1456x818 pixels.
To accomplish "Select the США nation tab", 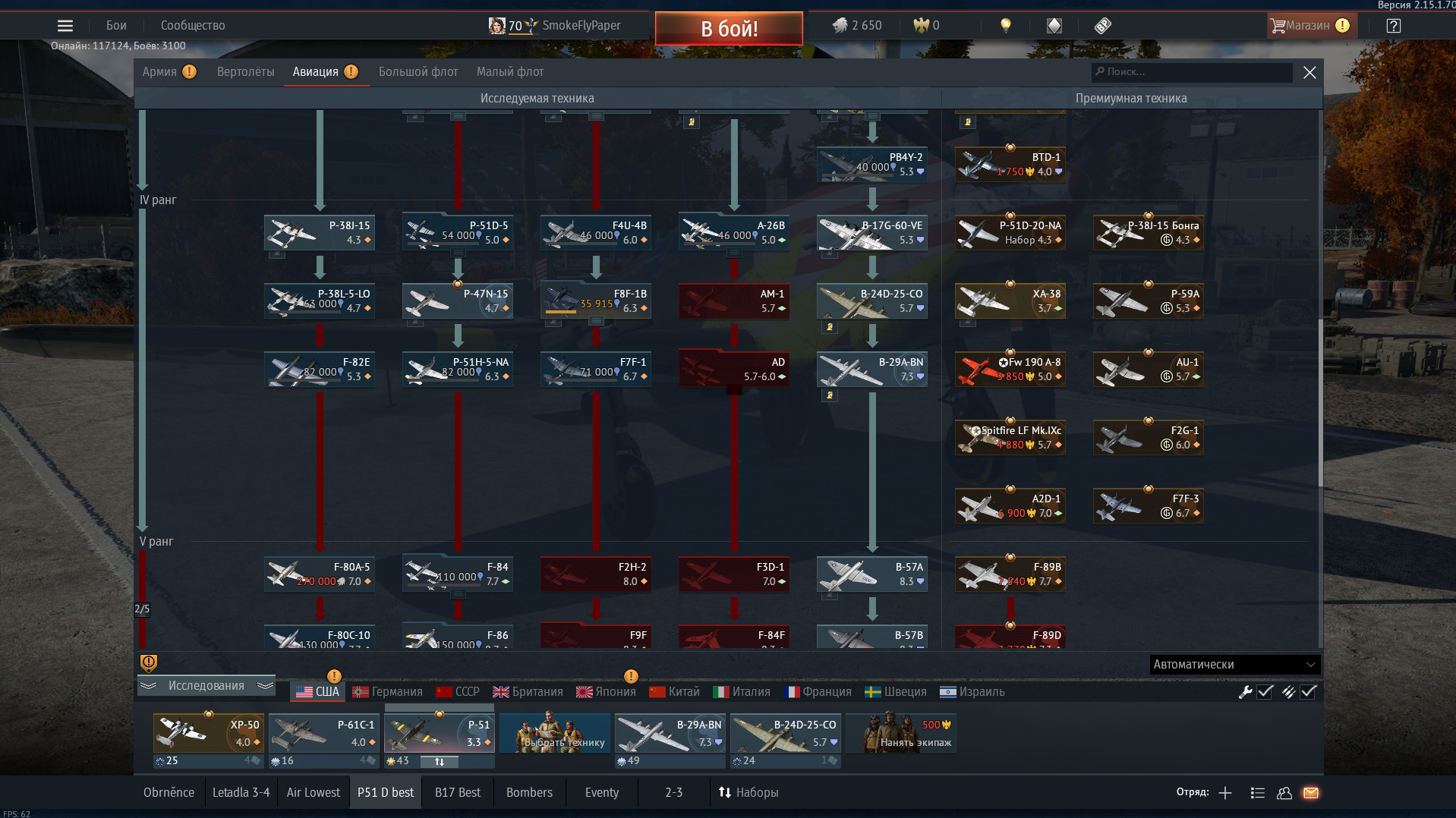I will click(x=318, y=691).
